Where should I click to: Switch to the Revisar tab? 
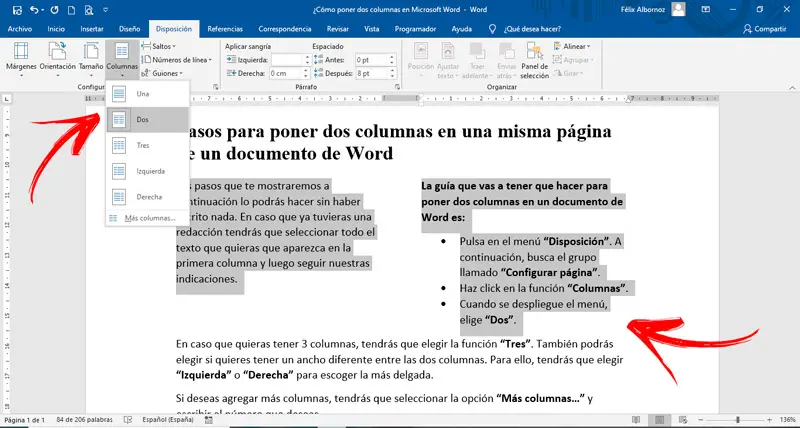[x=338, y=29]
